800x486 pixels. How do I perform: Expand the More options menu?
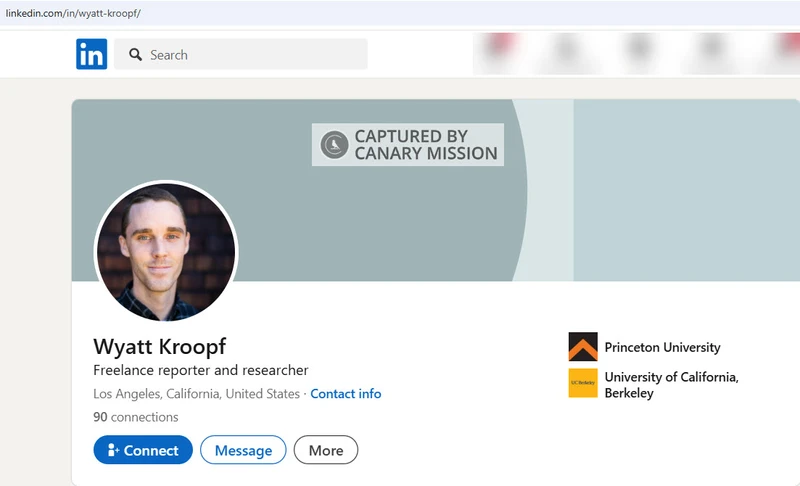325,451
